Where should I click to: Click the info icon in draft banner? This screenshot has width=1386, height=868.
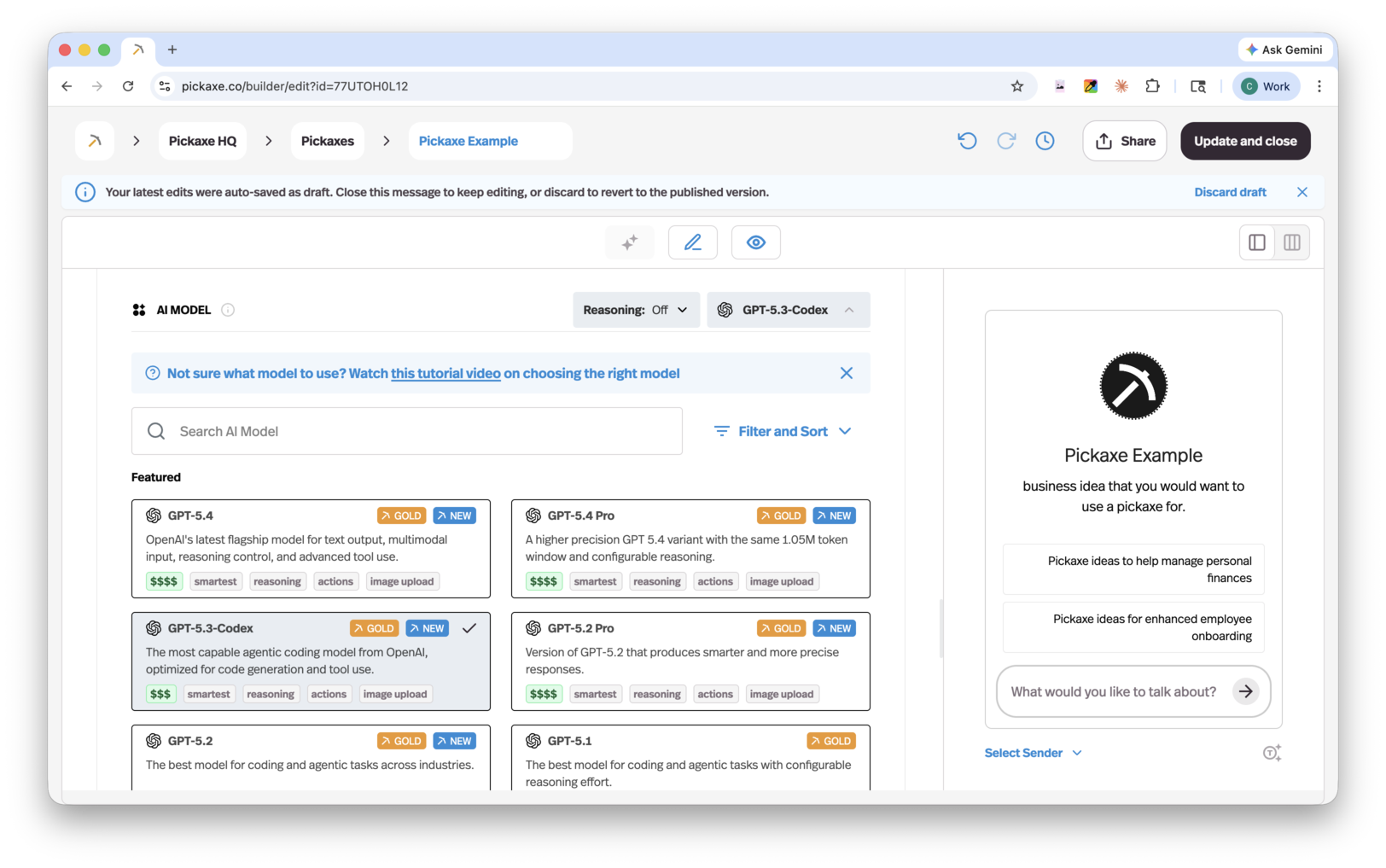pos(85,192)
